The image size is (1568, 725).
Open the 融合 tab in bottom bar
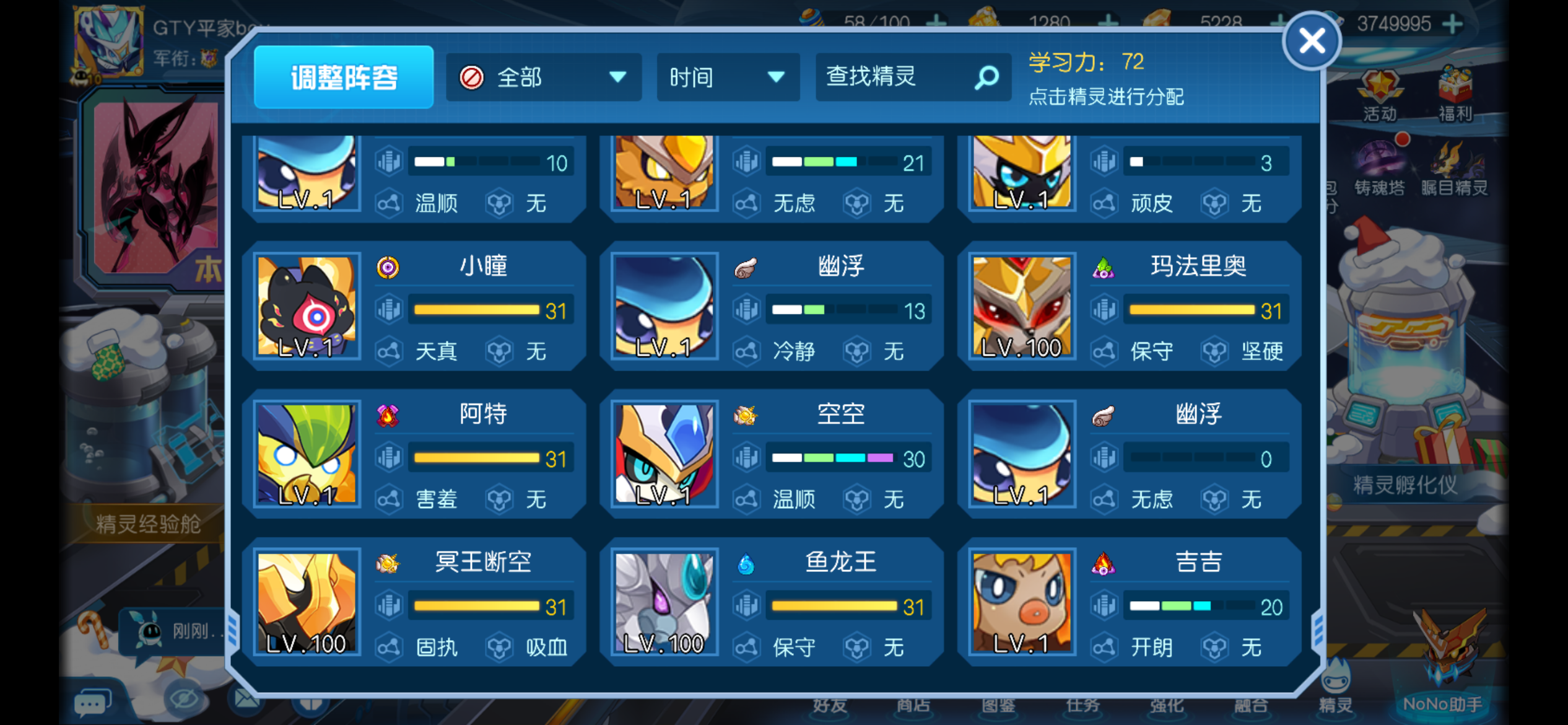[1250, 705]
